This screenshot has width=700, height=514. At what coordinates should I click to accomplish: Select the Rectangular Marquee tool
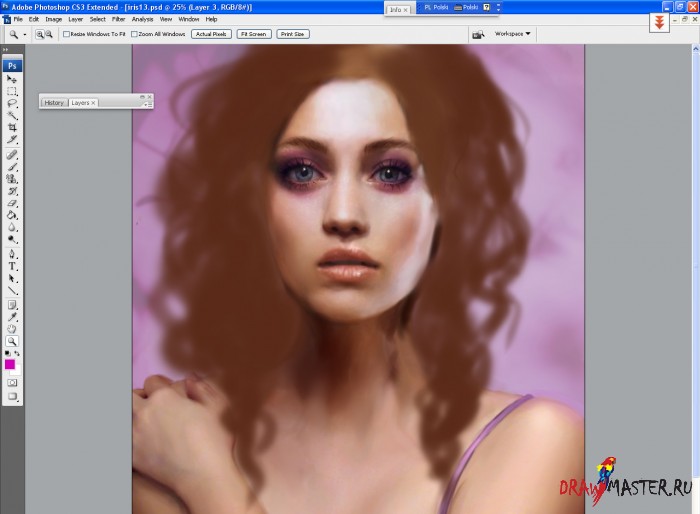(12, 92)
